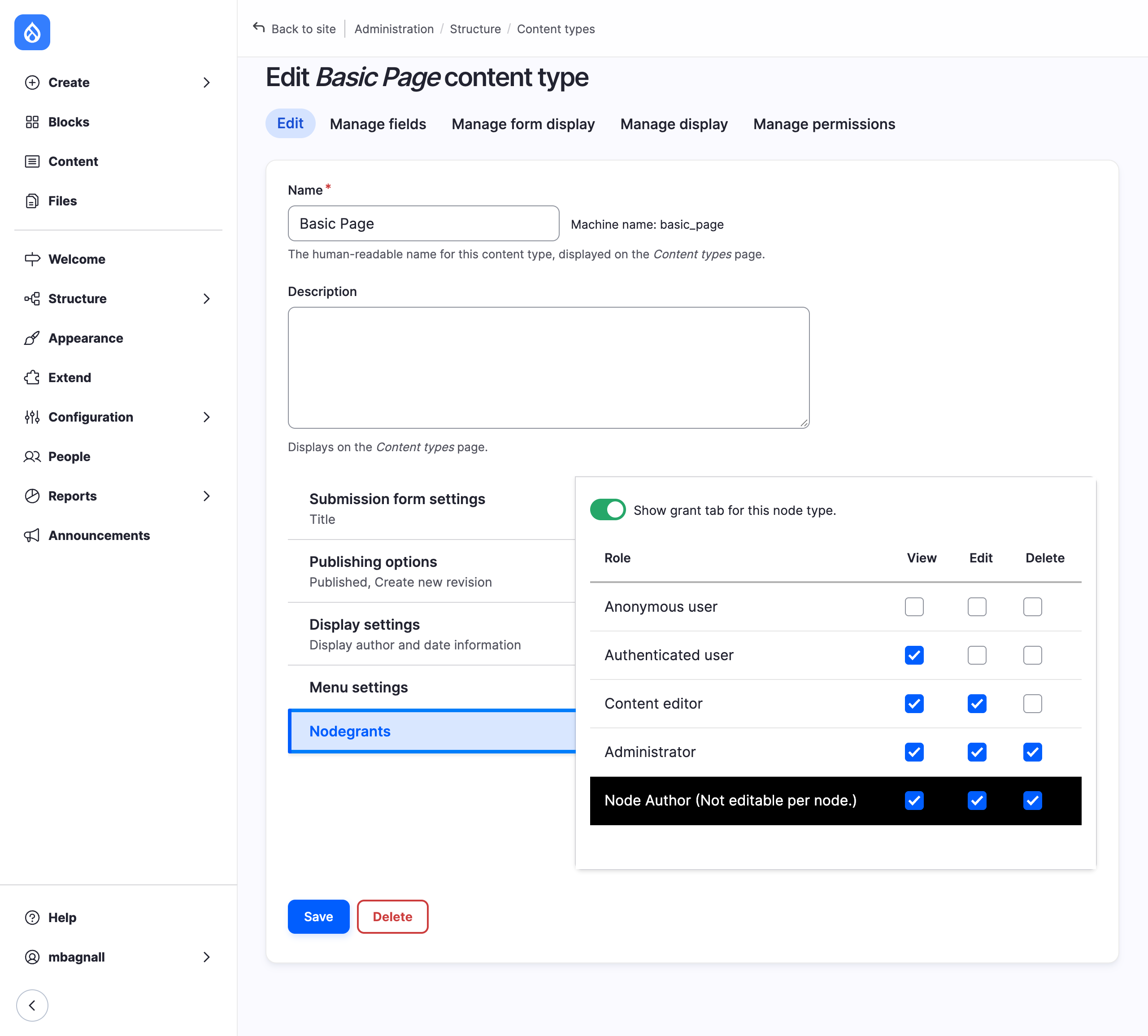Switch to the Edit tab
1148x1036 pixels.
pos(290,123)
